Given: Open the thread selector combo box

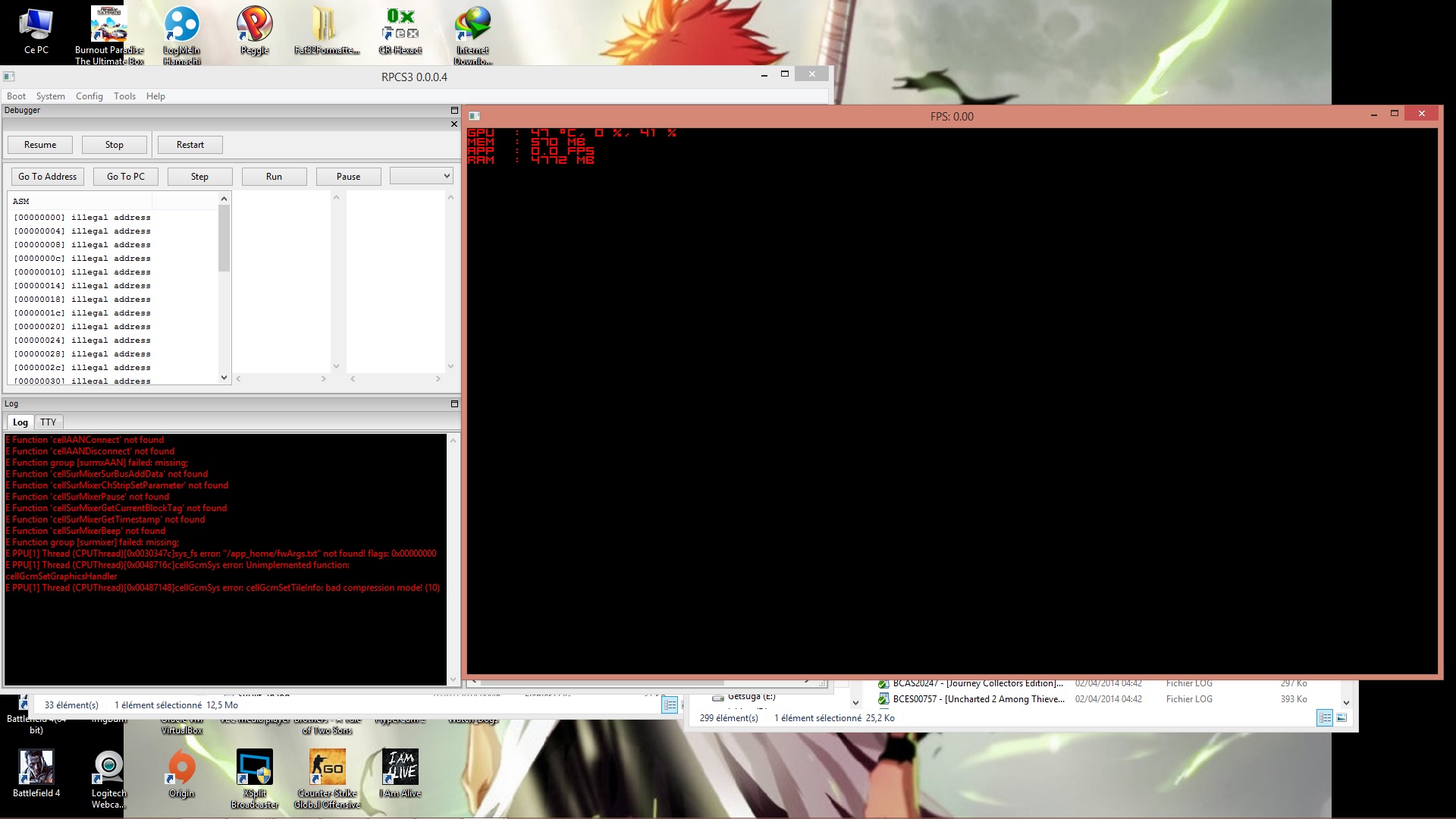Looking at the screenshot, I should pyautogui.click(x=422, y=176).
